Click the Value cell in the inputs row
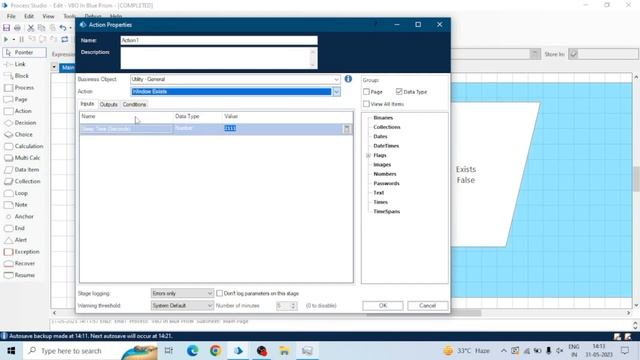Screen dimensions: 640x360 (x=283, y=129)
